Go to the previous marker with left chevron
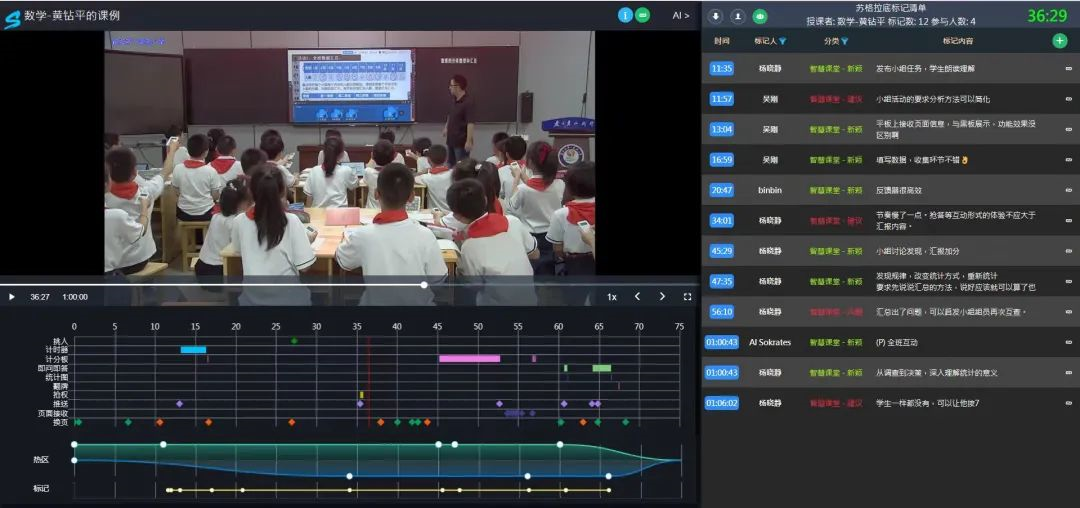 [637, 297]
